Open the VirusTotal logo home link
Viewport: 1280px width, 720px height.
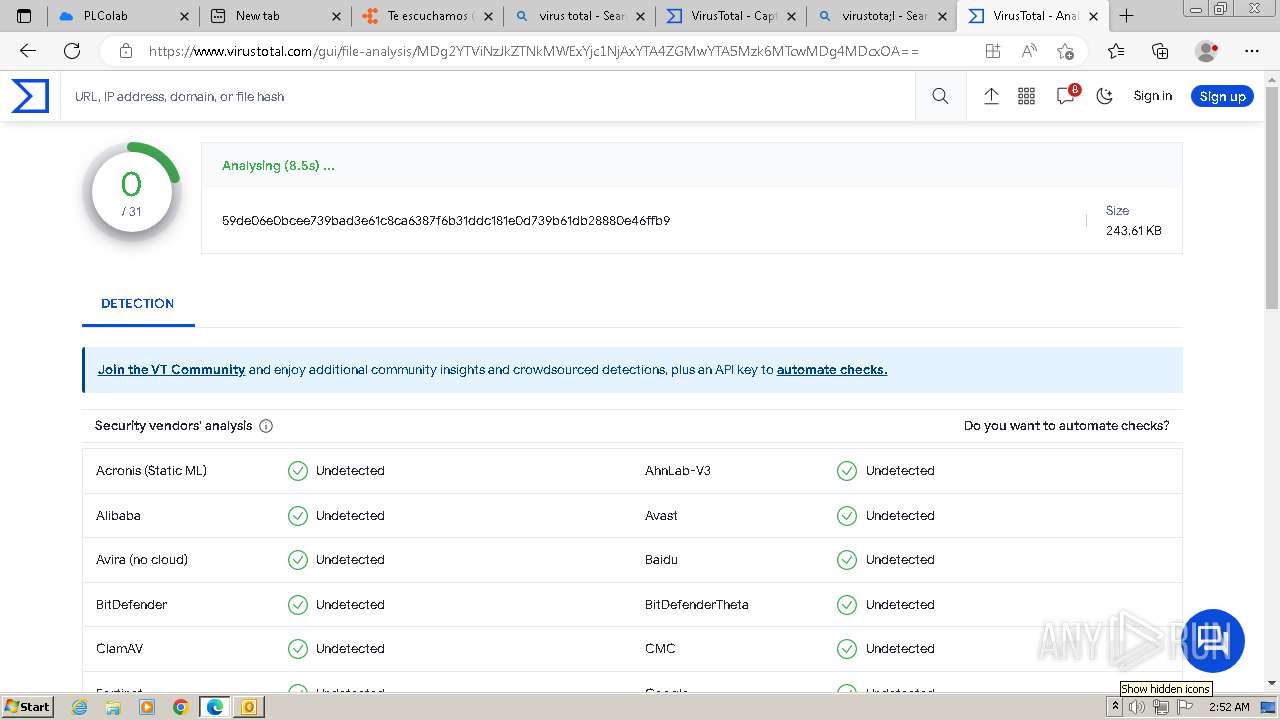click(30, 96)
